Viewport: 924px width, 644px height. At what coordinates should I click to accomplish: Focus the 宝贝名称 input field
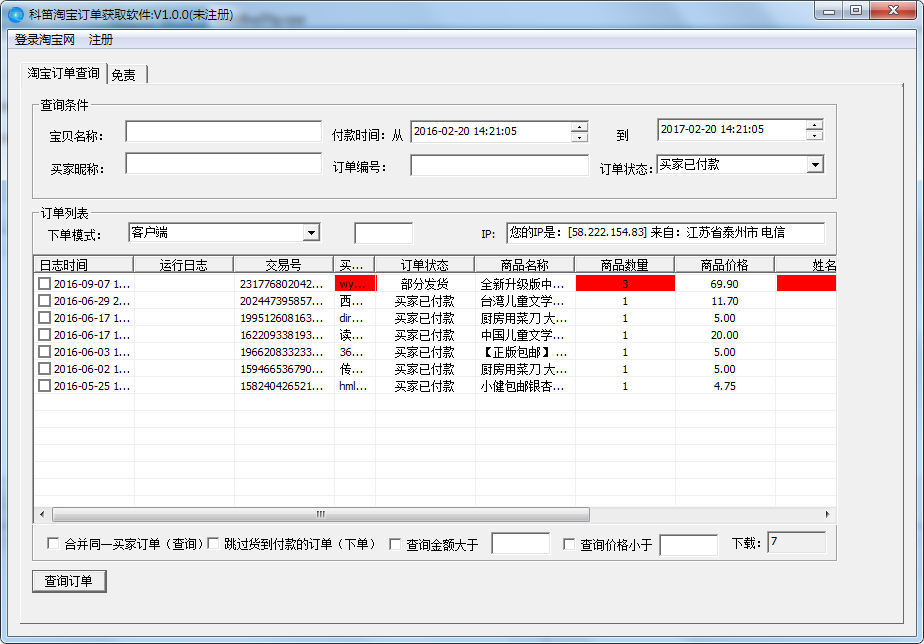223,132
